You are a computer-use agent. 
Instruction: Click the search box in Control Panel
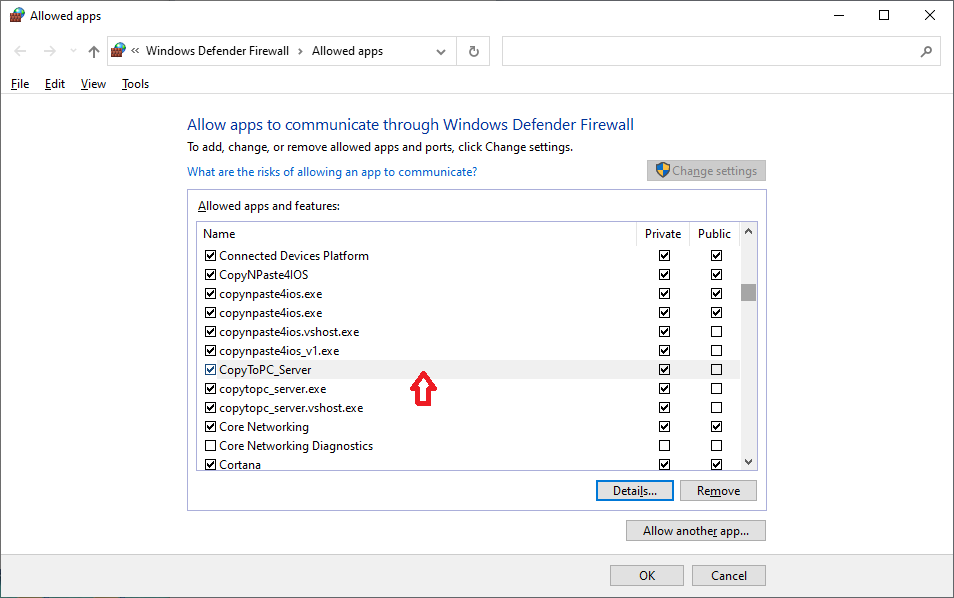pyautogui.click(x=721, y=51)
